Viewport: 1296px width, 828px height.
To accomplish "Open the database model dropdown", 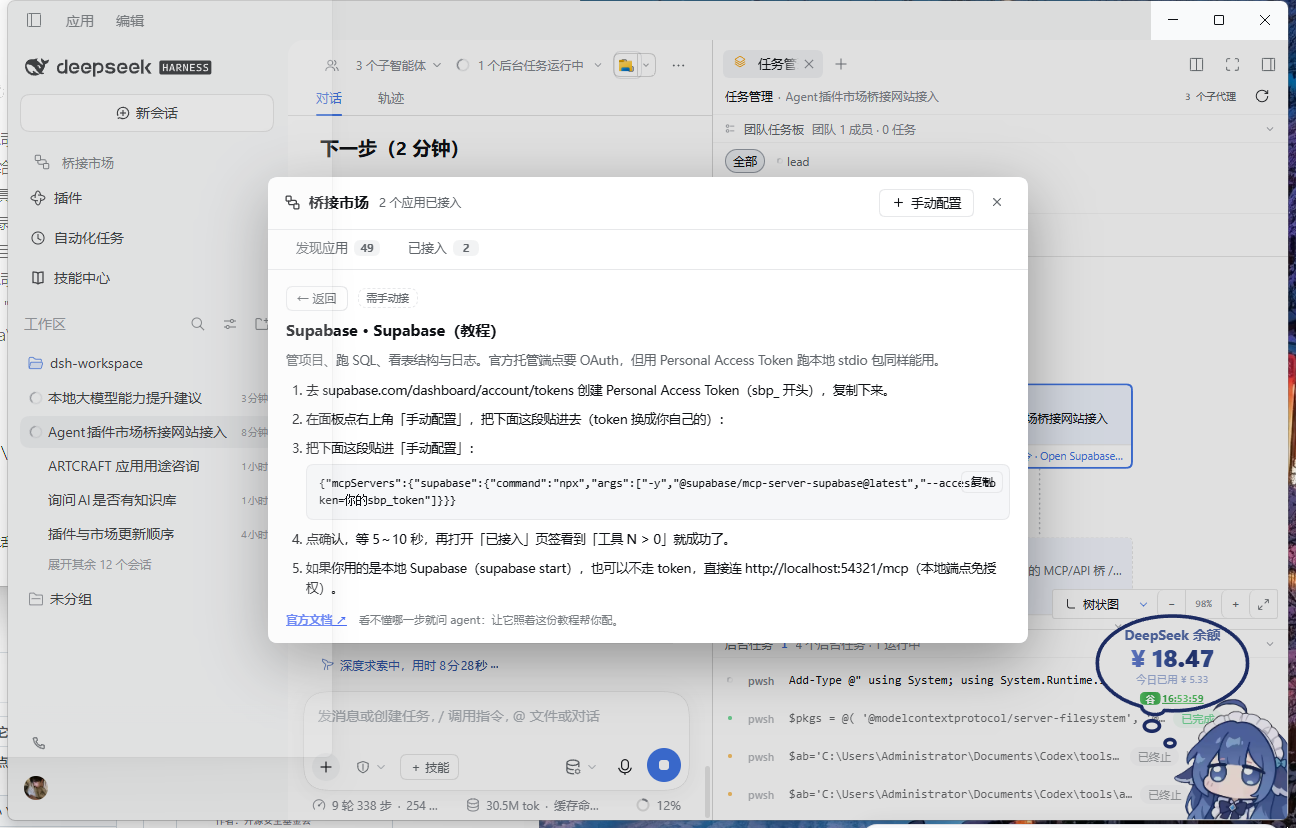I will pyautogui.click(x=581, y=767).
